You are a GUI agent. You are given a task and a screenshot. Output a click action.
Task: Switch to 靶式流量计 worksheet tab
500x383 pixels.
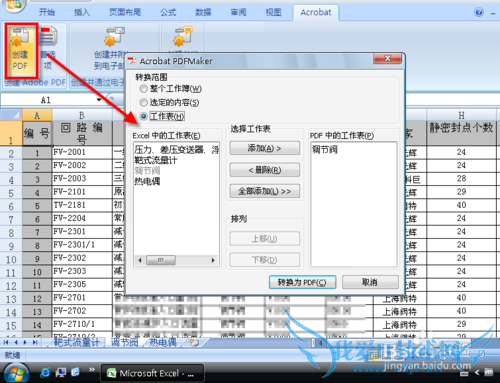click(x=77, y=342)
